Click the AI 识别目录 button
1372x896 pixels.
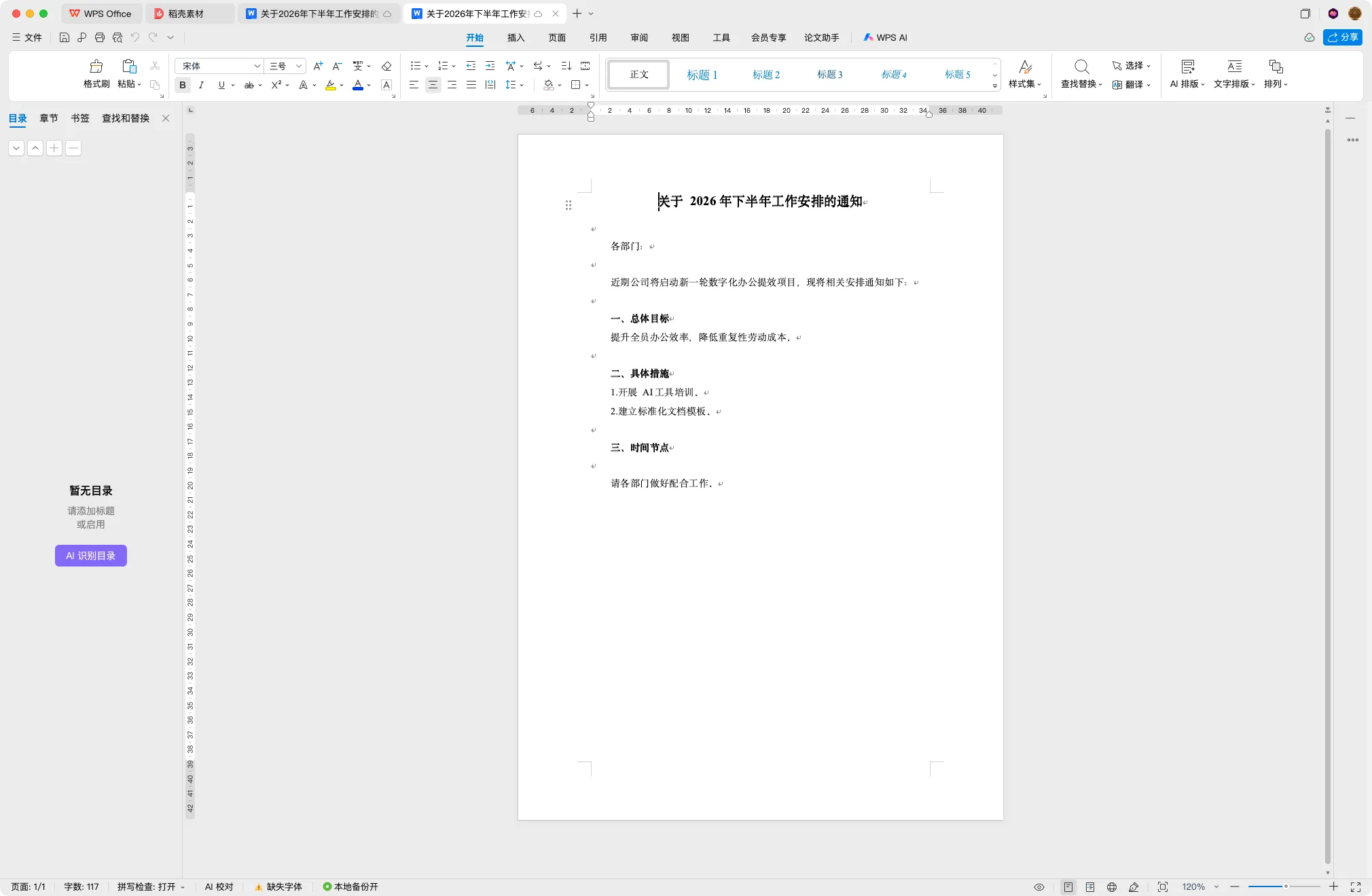point(91,556)
